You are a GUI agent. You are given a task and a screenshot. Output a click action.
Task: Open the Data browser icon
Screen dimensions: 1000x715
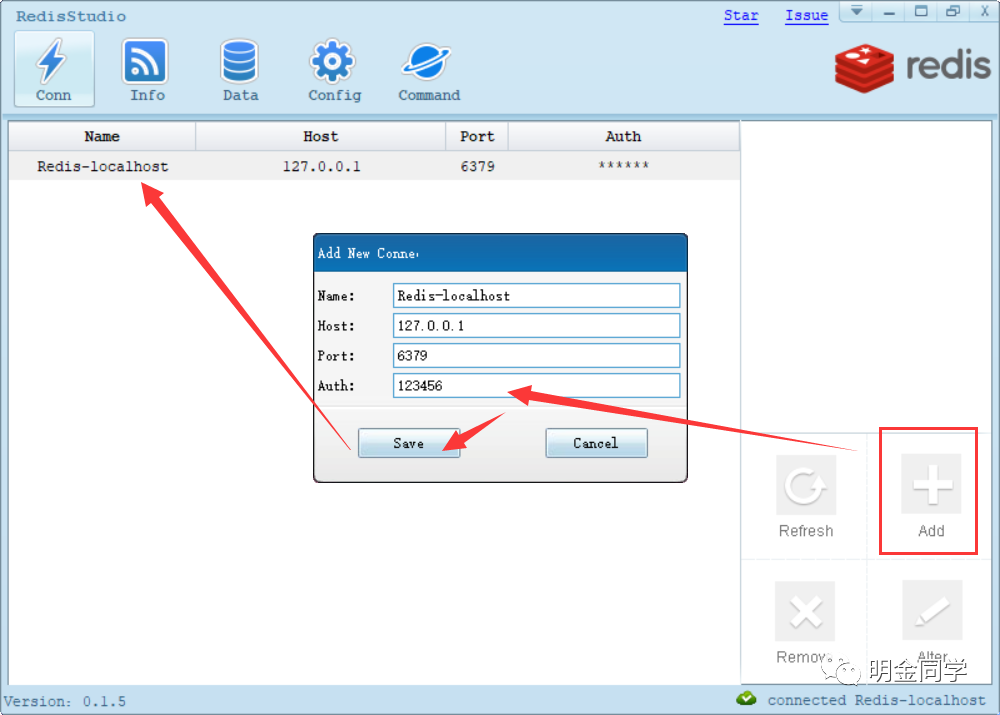tap(240, 68)
